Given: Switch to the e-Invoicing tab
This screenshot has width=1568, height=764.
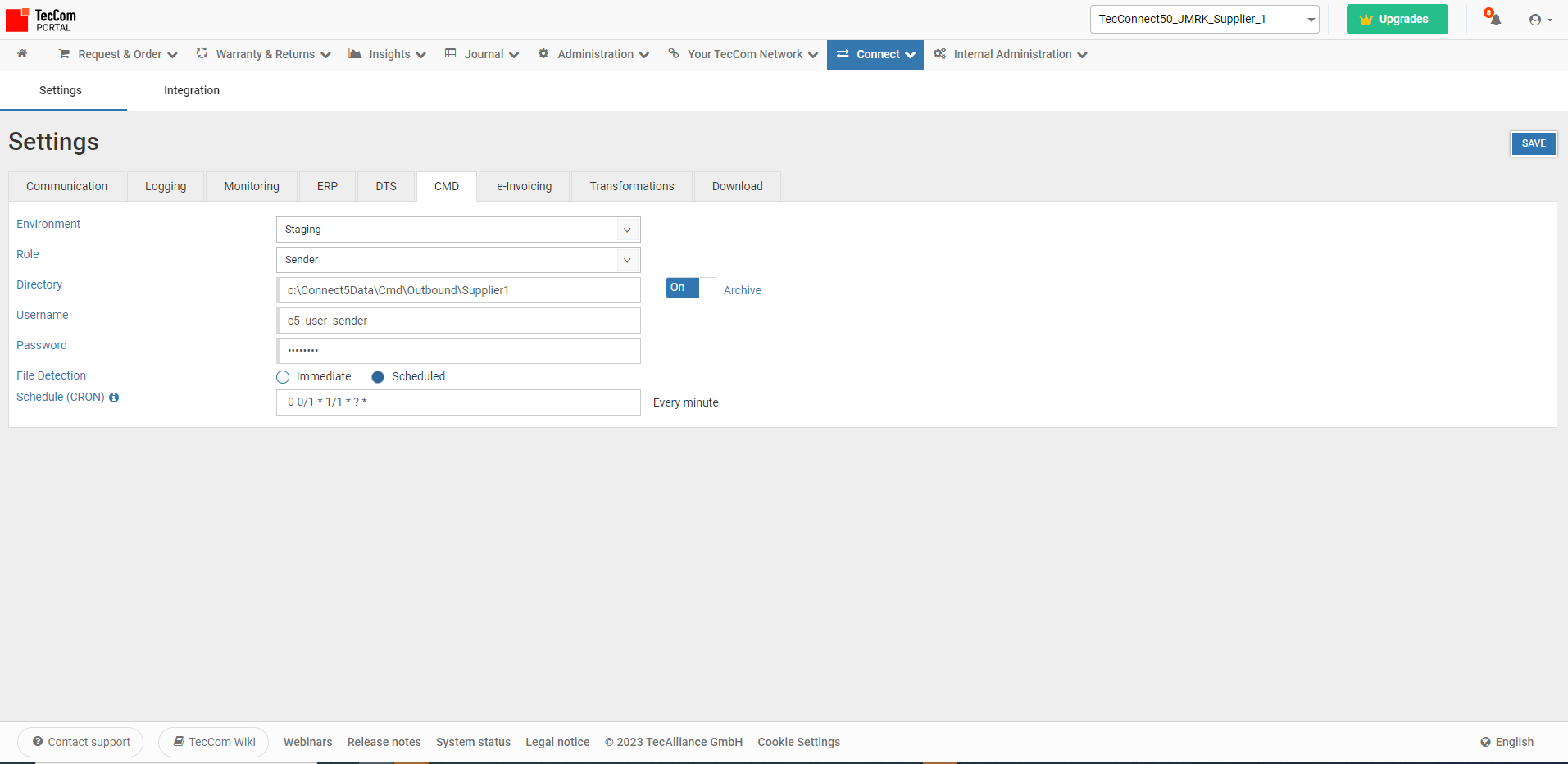Looking at the screenshot, I should (524, 186).
